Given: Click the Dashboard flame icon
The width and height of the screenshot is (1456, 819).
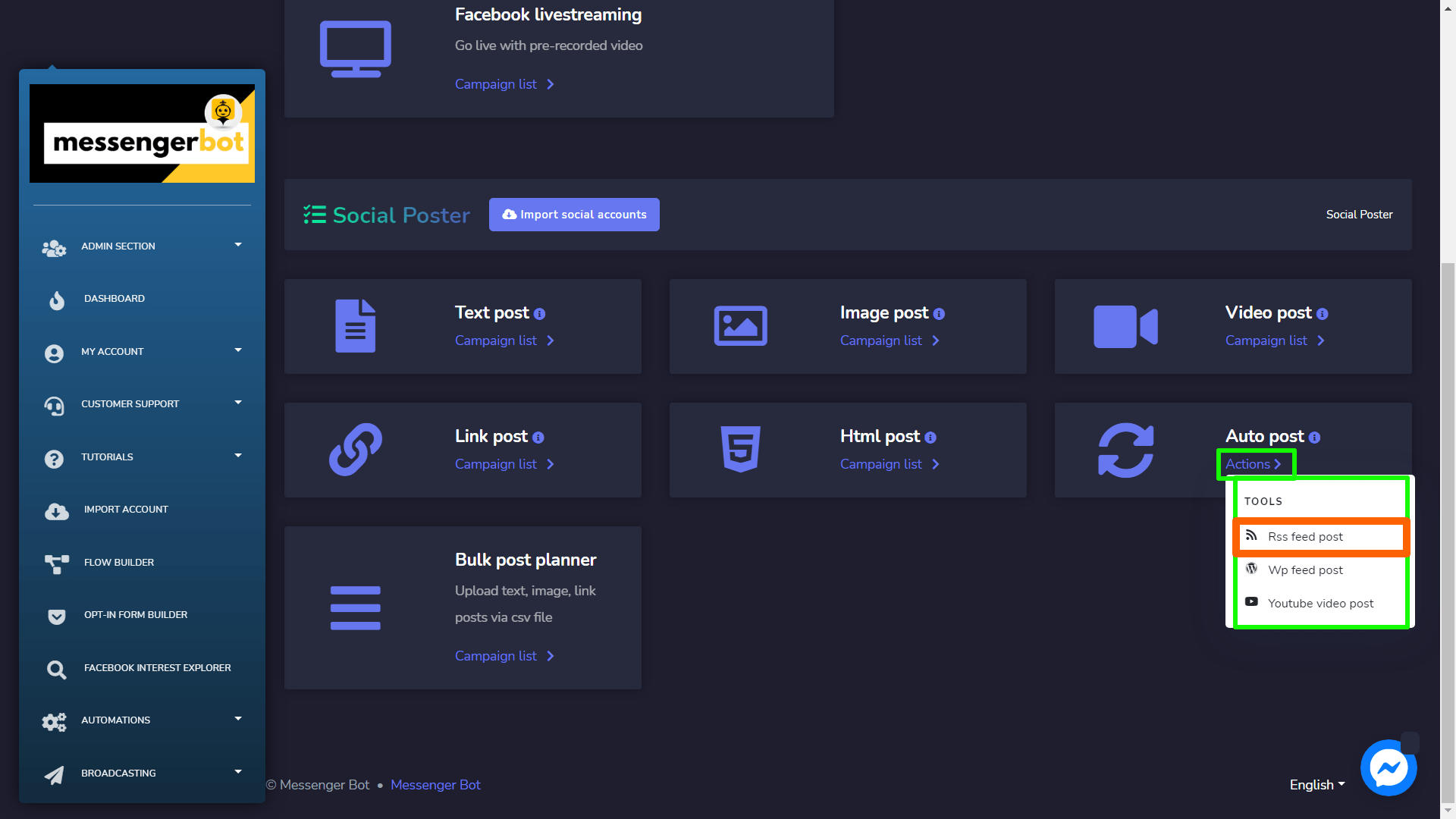Looking at the screenshot, I should coord(57,300).
